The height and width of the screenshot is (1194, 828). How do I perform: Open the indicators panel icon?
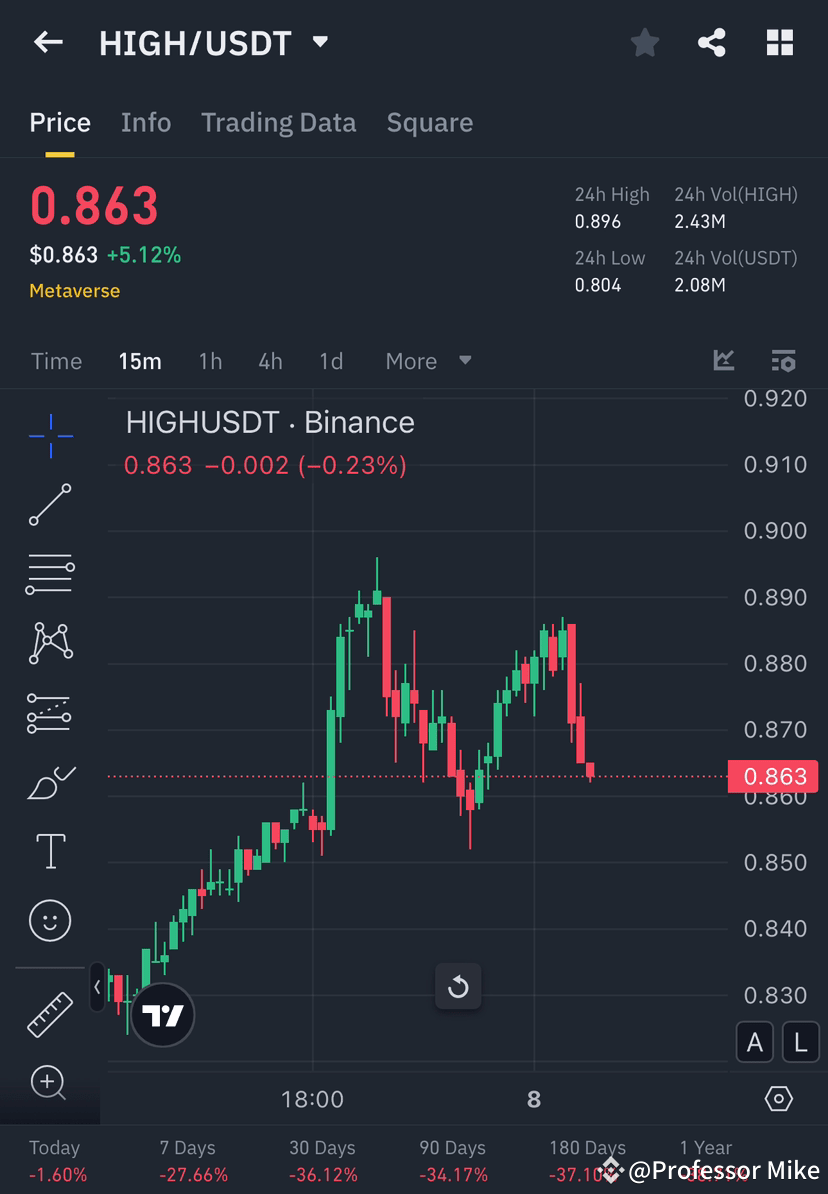pos(723,361)
